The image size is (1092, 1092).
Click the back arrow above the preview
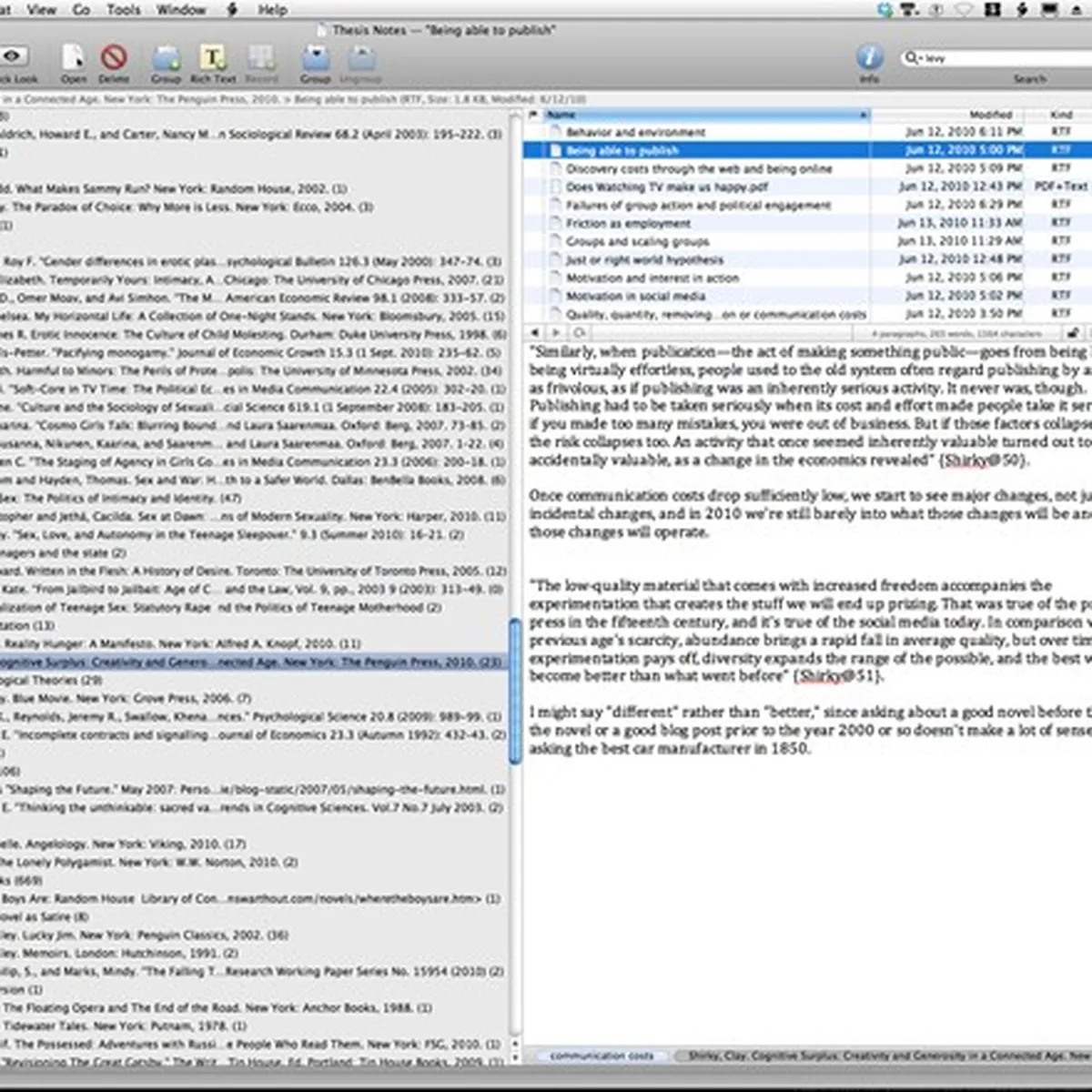click(534, 333)
